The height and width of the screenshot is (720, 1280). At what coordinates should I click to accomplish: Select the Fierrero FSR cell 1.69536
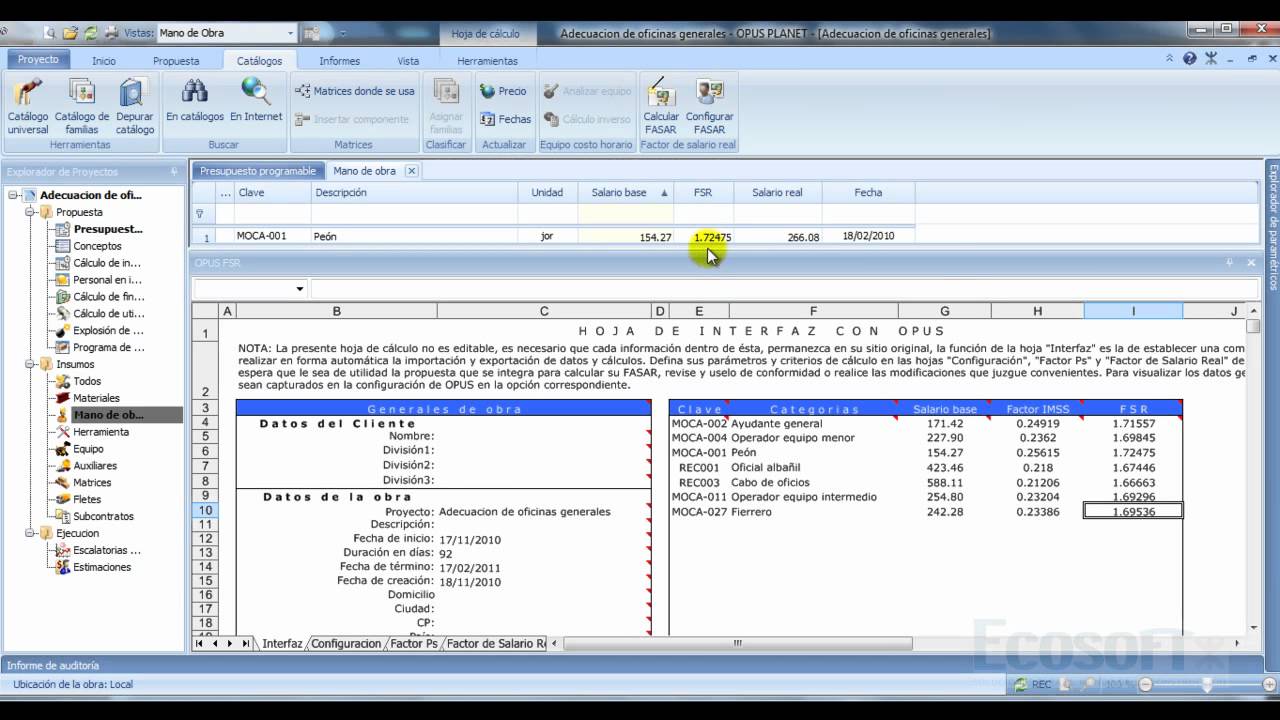pos(1133,512)
